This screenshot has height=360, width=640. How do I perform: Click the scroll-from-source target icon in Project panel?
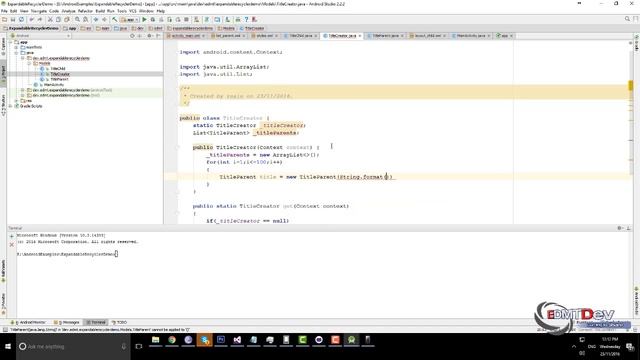click(132, 36)
